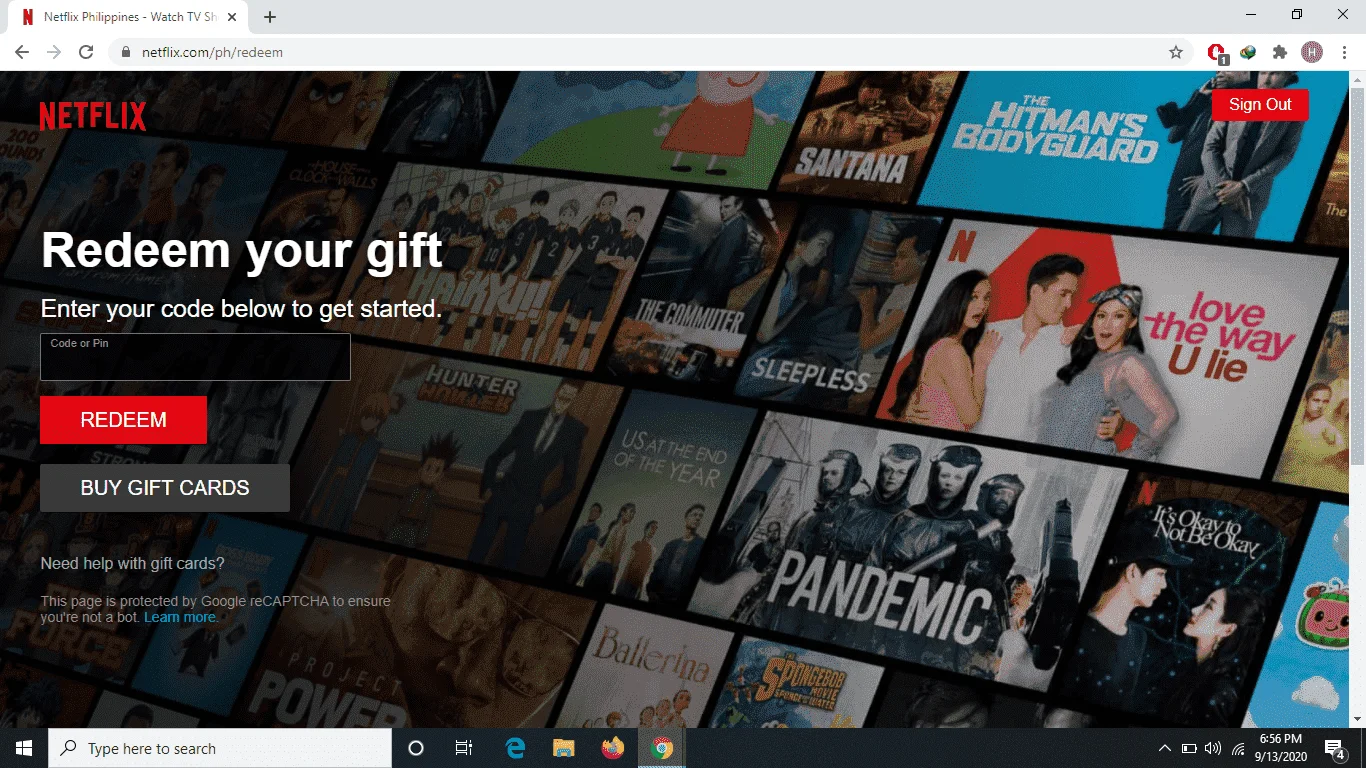Launch Firefox from the taskbar

(613, 748)
